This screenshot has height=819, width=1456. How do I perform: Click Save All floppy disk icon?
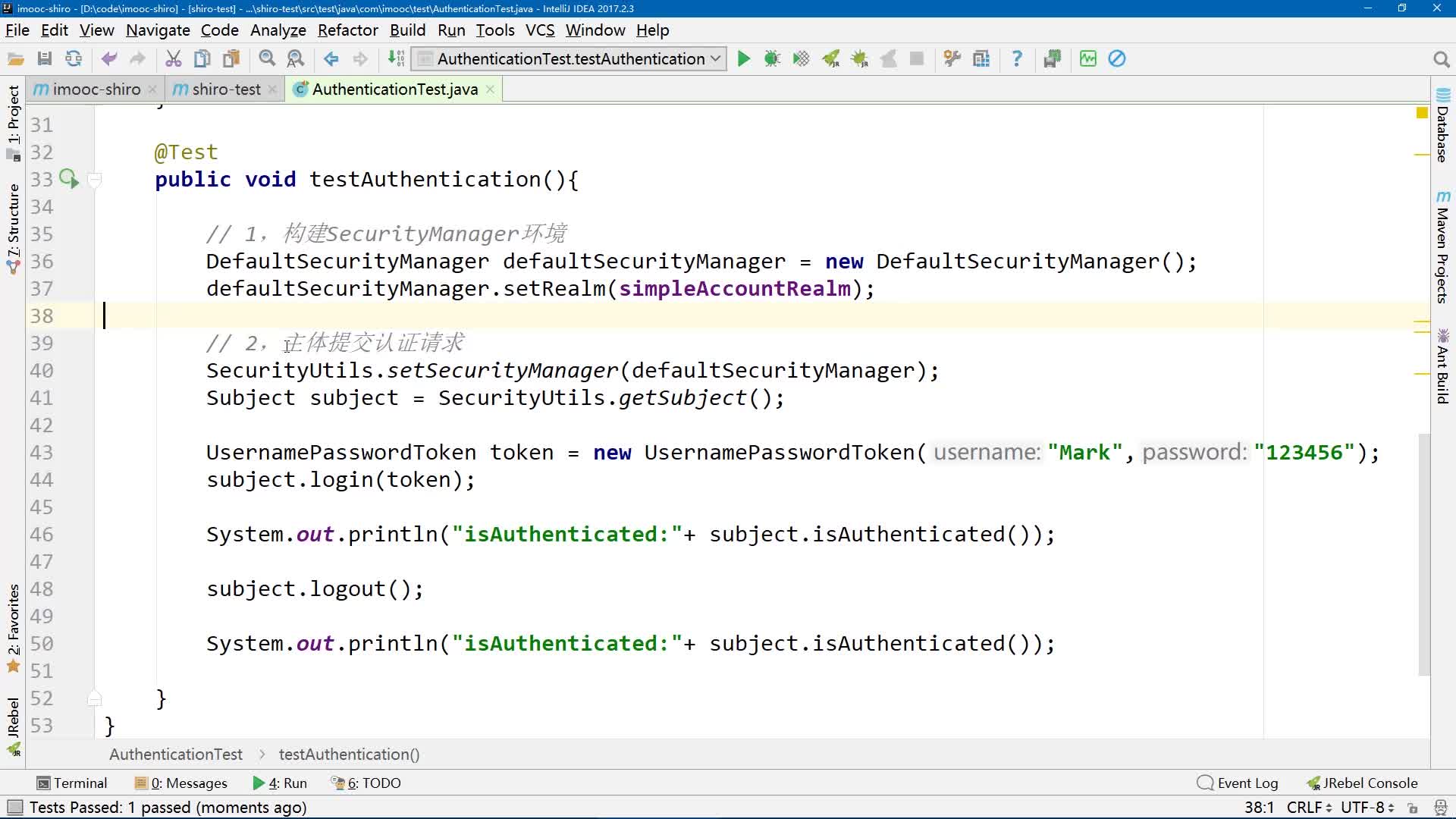(x=45, y=59)
